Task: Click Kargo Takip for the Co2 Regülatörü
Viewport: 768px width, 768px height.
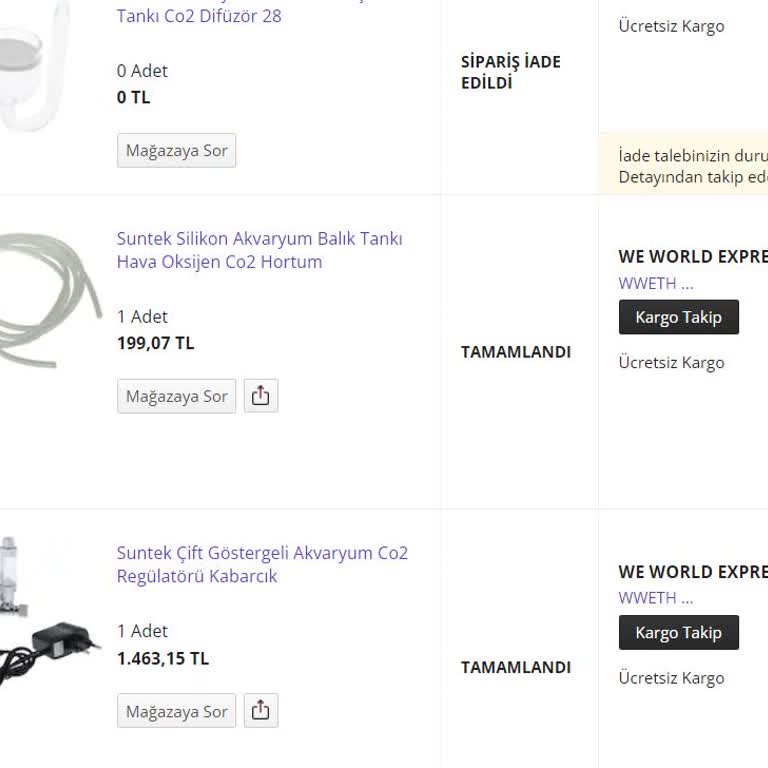Action: 678,633
